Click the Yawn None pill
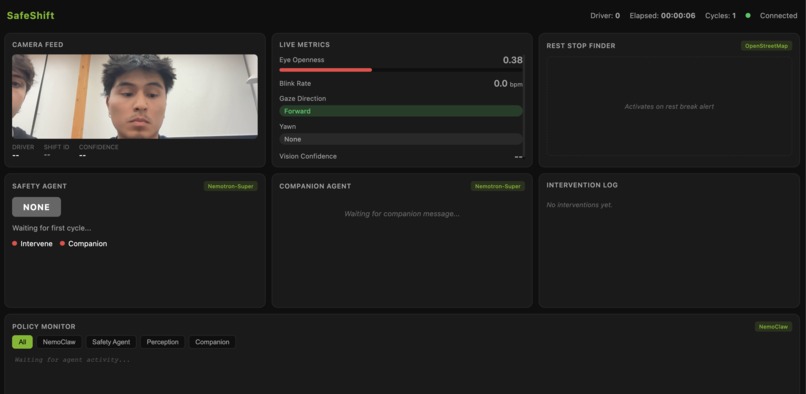Image resolution: width=806 pixels, height=394 pixels. (401, 139)
